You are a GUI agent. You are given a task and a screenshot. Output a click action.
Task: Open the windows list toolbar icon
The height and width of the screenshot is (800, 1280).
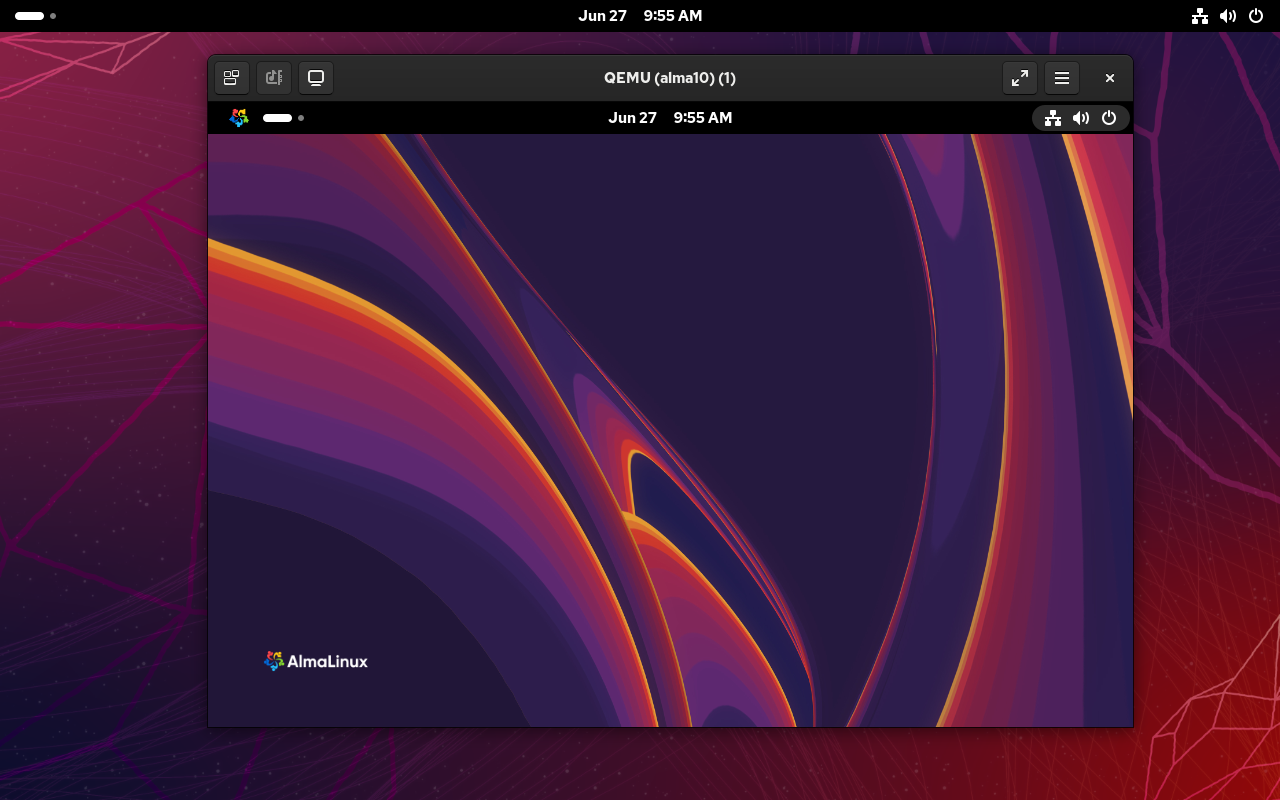[232, 78]
